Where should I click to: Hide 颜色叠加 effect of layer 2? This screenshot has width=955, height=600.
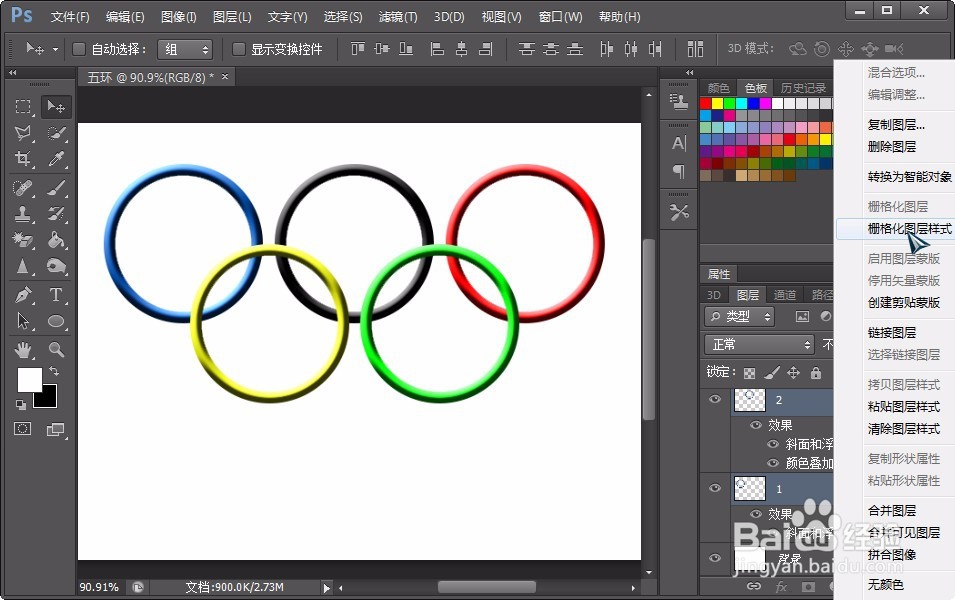point(773,463)
